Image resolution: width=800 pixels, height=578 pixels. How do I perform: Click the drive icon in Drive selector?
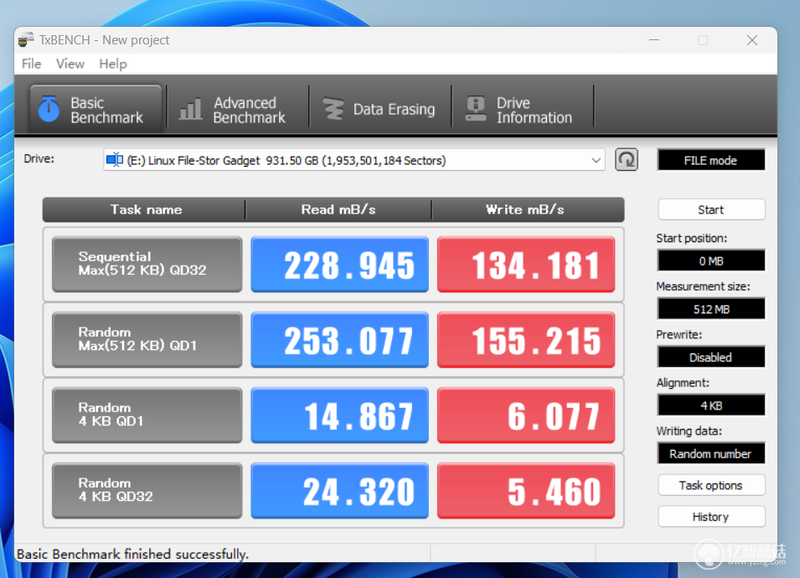pyautogui.click(x=114, y=160)
